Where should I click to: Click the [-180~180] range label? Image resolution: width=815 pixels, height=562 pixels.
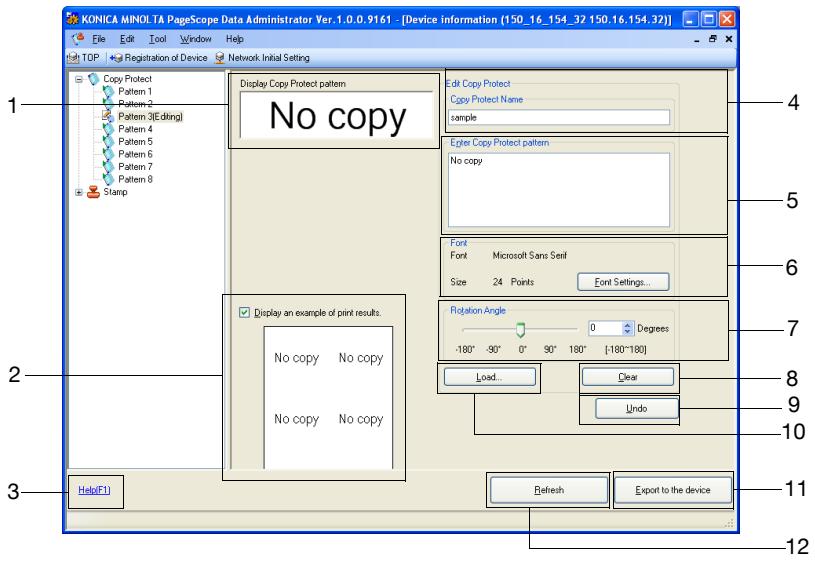coord(626,349)
